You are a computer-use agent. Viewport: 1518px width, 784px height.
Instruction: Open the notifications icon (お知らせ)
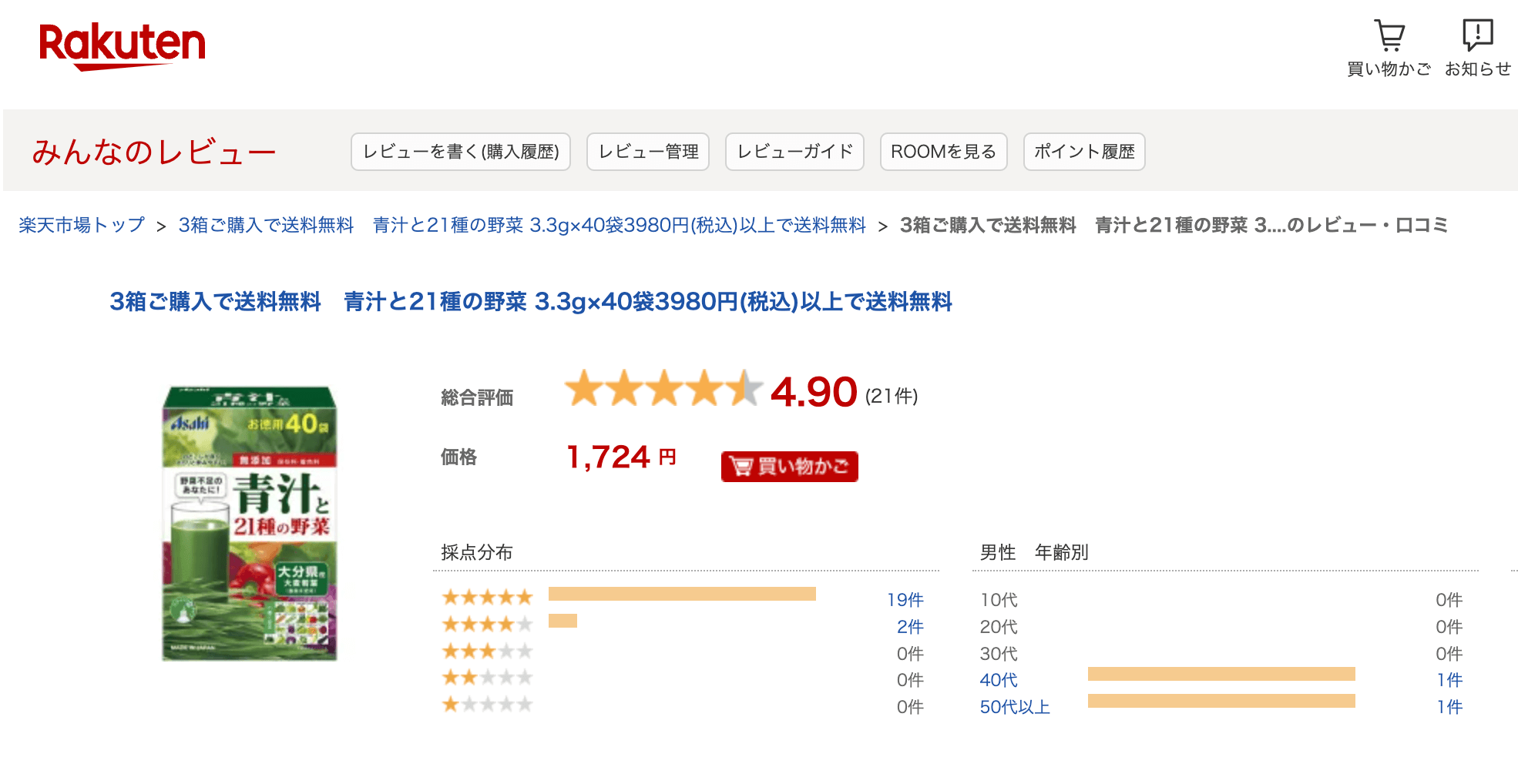point(1478,48)
